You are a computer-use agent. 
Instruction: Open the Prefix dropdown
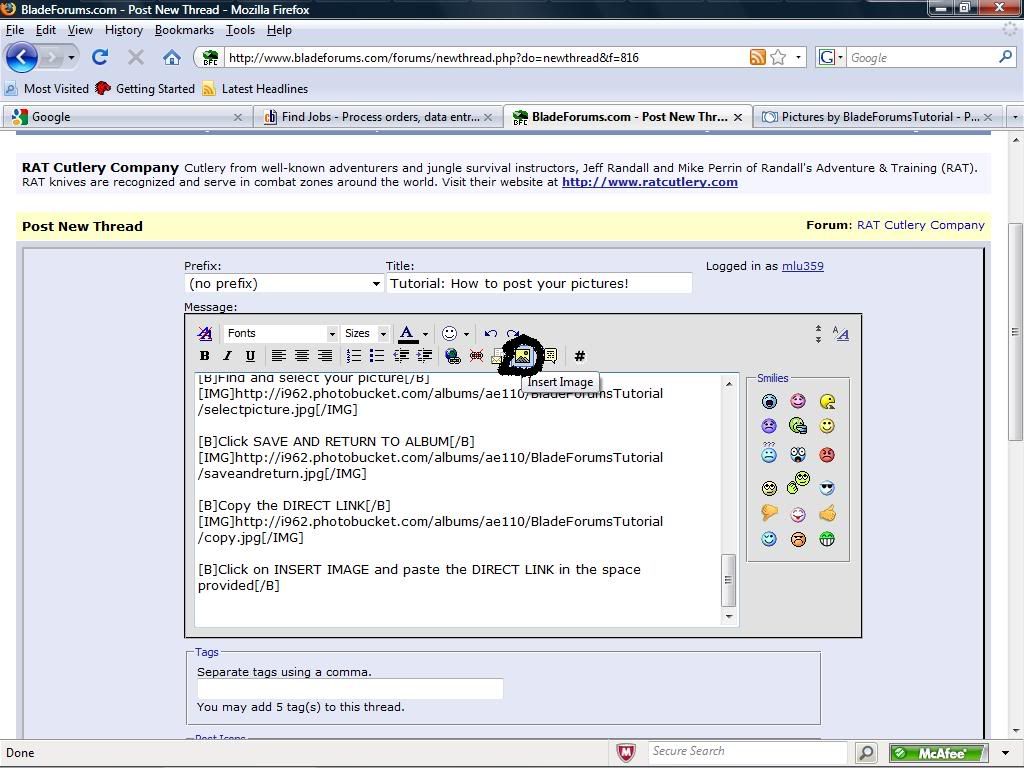(x=284, y=283)
